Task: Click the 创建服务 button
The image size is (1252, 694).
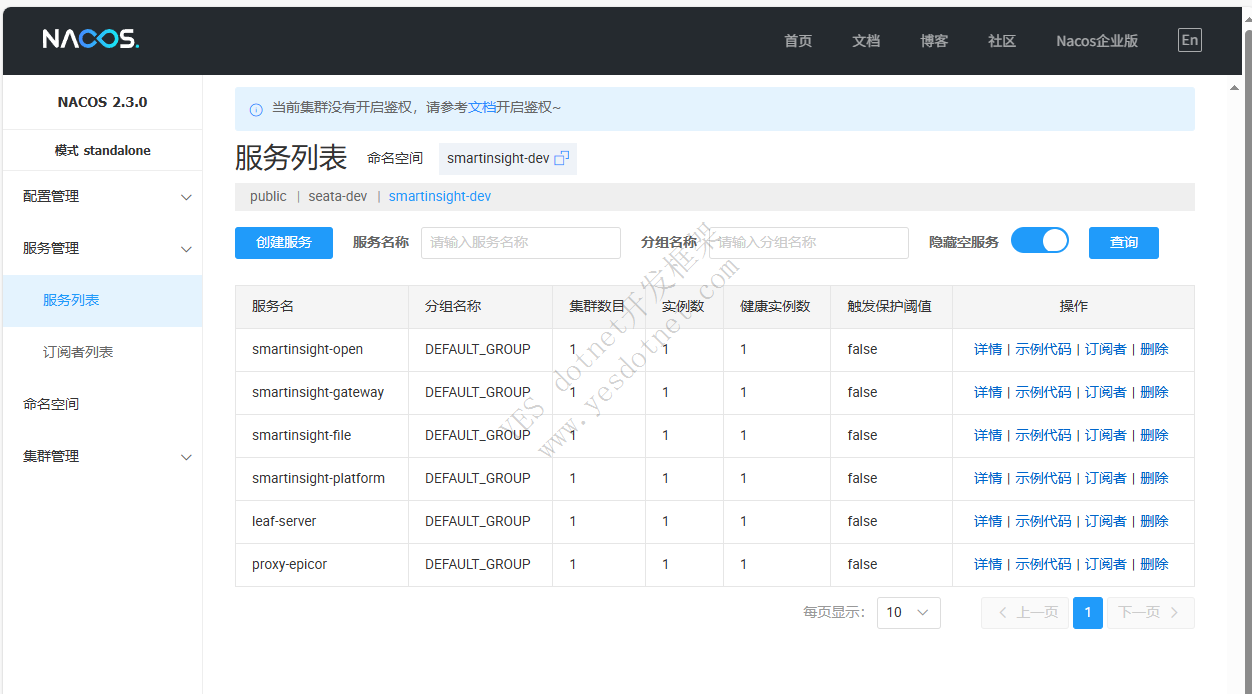Action: (x=284, y=242)
